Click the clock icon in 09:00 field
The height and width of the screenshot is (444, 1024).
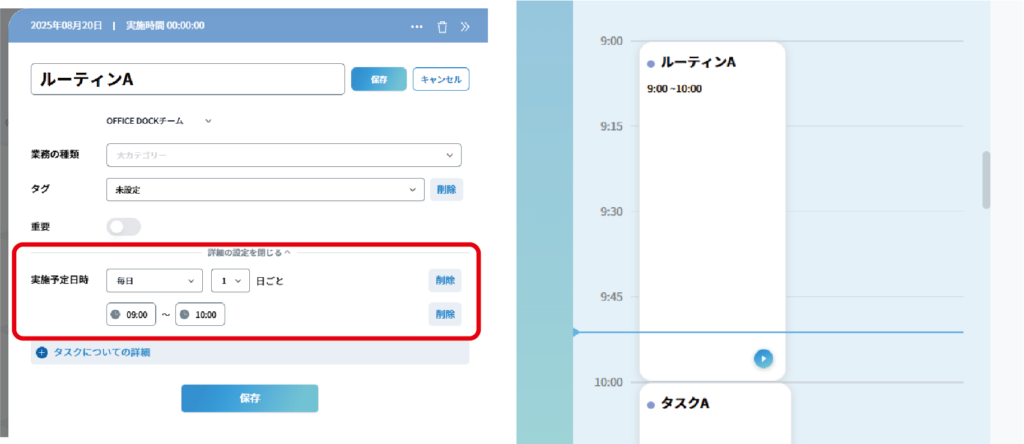tap(115, 314)
